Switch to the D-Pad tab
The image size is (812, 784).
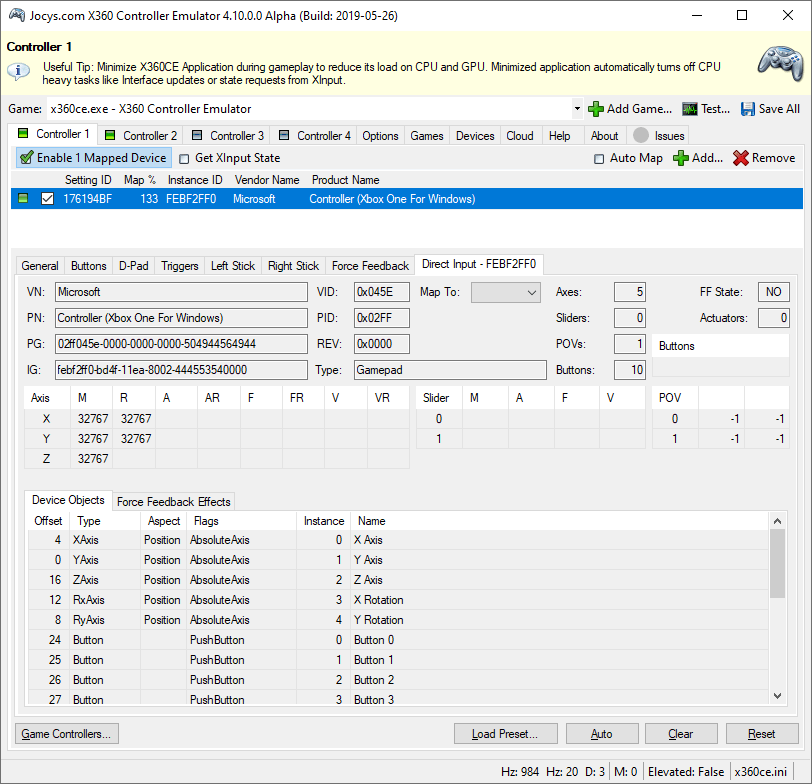pyautogui.click(x=134, y=266)
